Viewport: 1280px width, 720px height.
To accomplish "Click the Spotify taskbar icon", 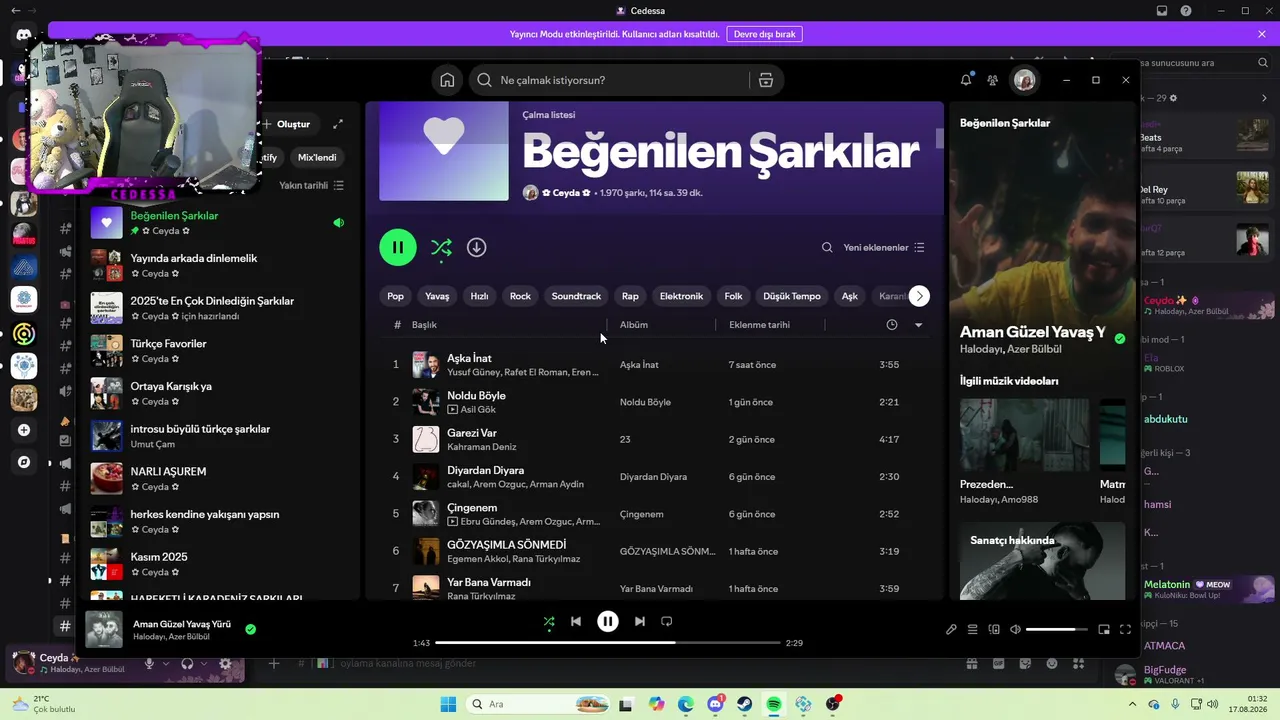I will coord(774,704).
